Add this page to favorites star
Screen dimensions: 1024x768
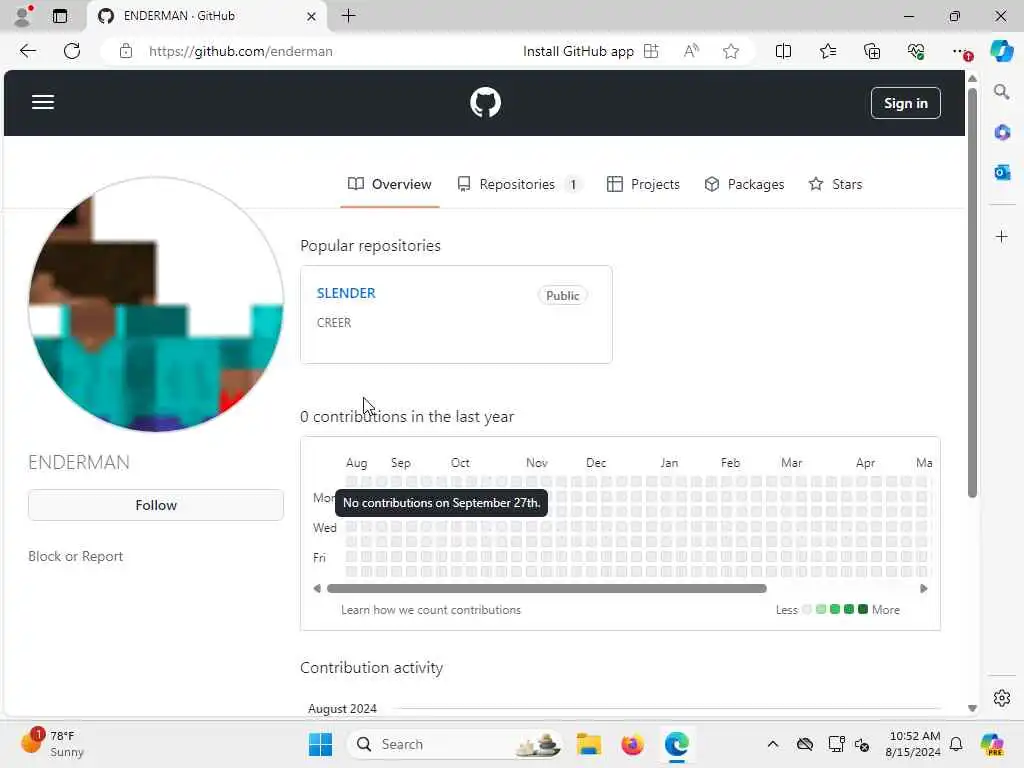[x=731, y=51]
